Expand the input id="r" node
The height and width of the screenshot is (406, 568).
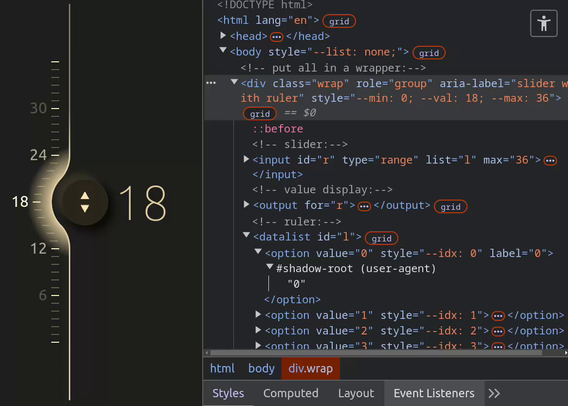pos(246,159)
